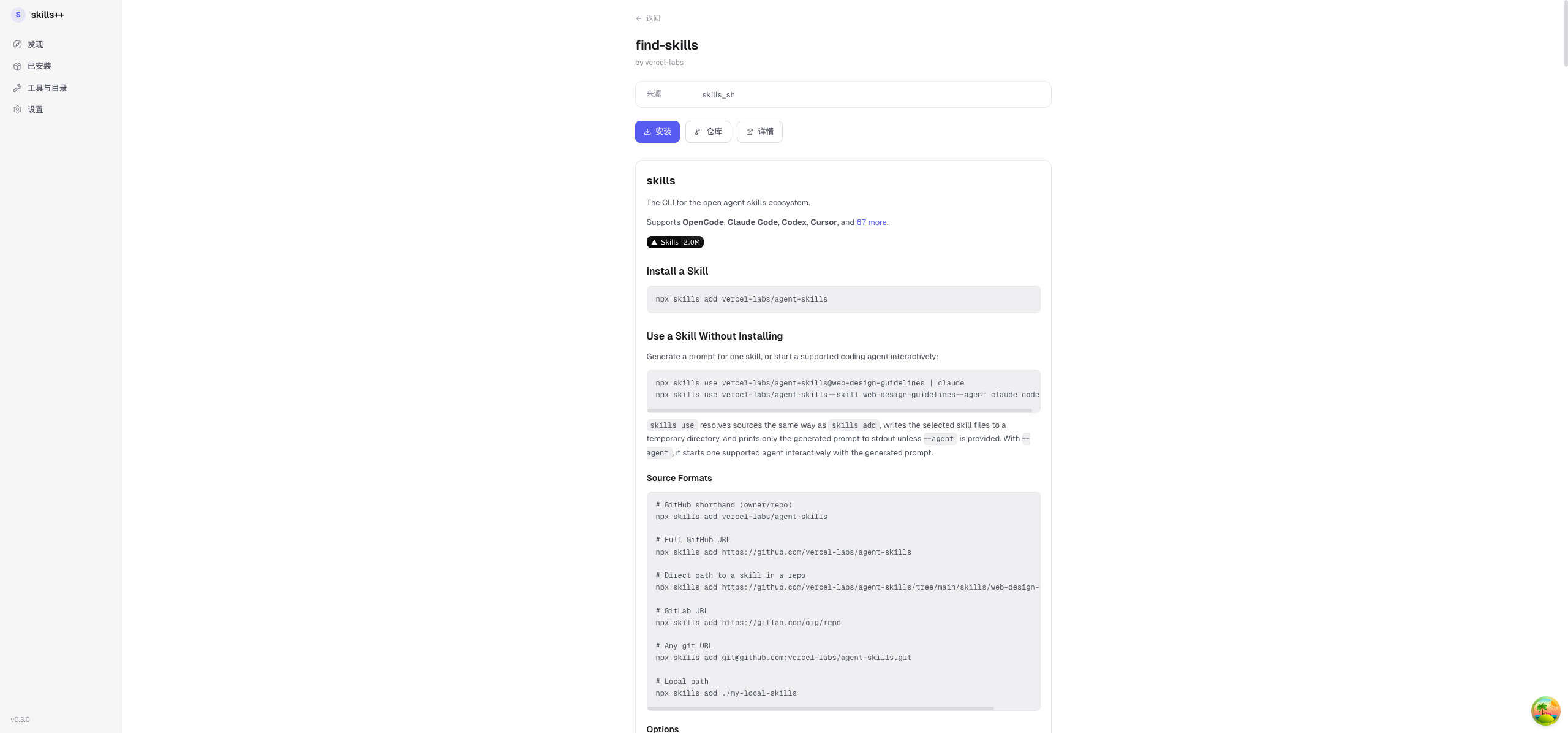This screenshot has width=1568, height=733.
Task: Open the 发现 compass icon
Action: coord(18,45)
